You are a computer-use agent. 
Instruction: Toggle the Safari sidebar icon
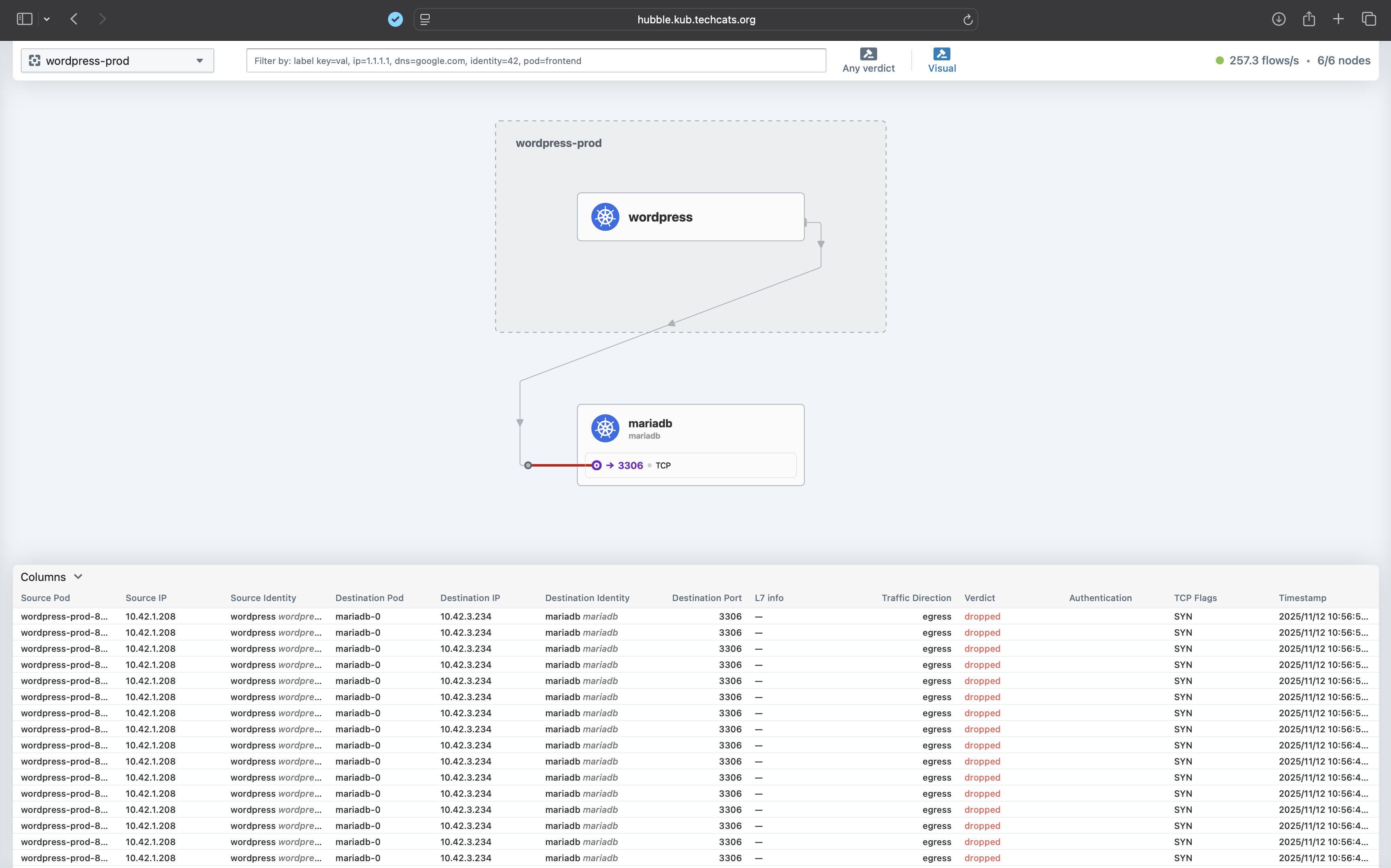pos(25,19)
